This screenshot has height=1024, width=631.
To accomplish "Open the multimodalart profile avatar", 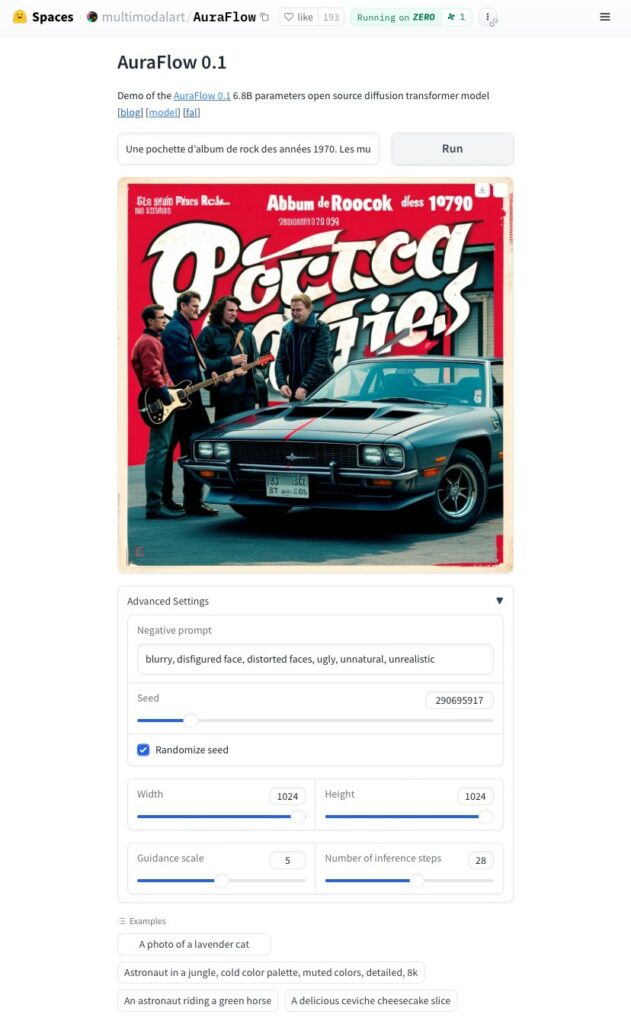I will pyautogui.click(x=92, y=17).
